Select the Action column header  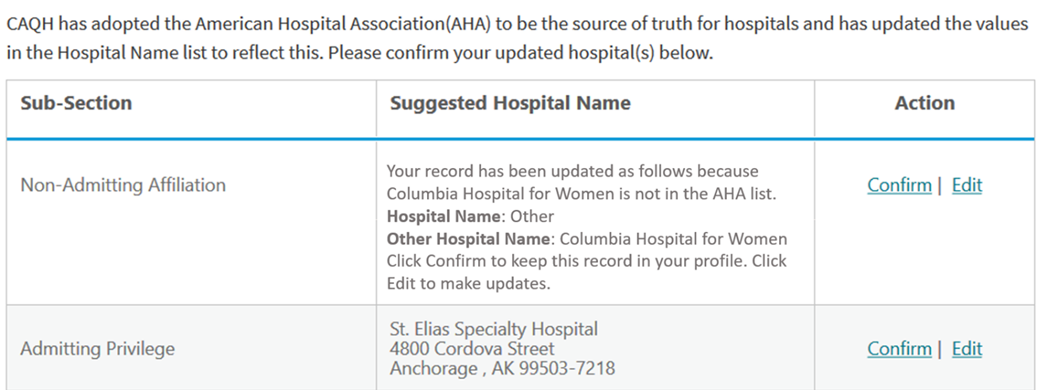tap(925, 103)
